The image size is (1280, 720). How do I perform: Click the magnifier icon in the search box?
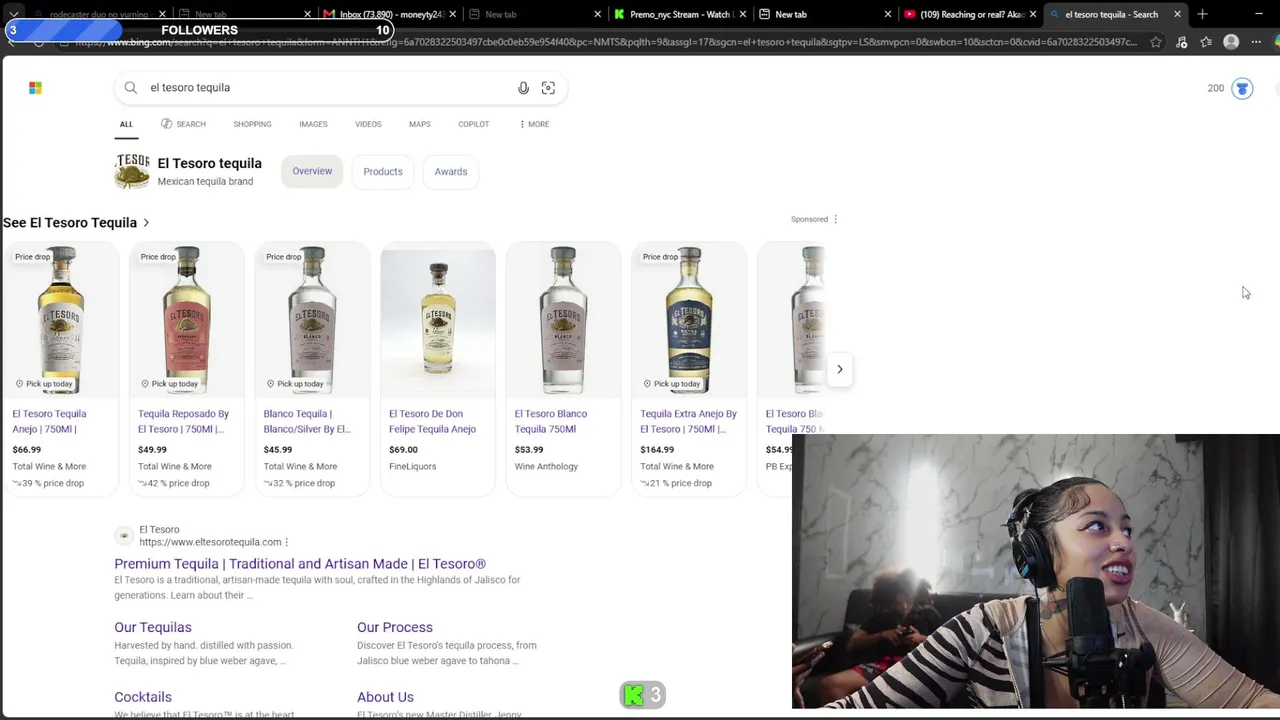(131, 88)
